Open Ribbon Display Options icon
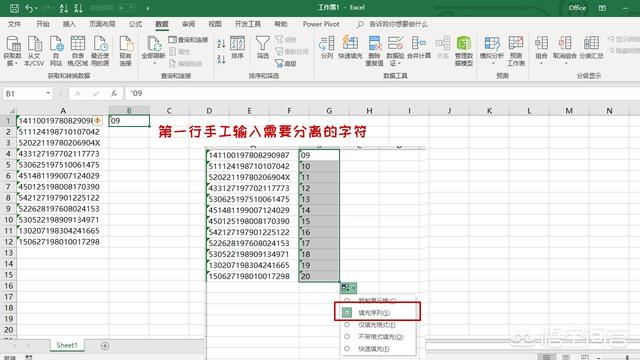Screen dimensions: 640x360 602,8
